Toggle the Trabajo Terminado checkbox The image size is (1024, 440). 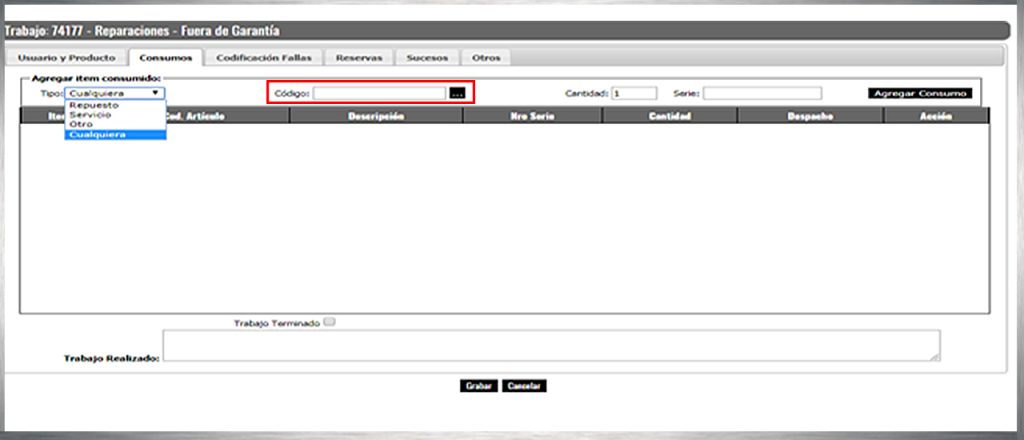(x=330, y=322)
